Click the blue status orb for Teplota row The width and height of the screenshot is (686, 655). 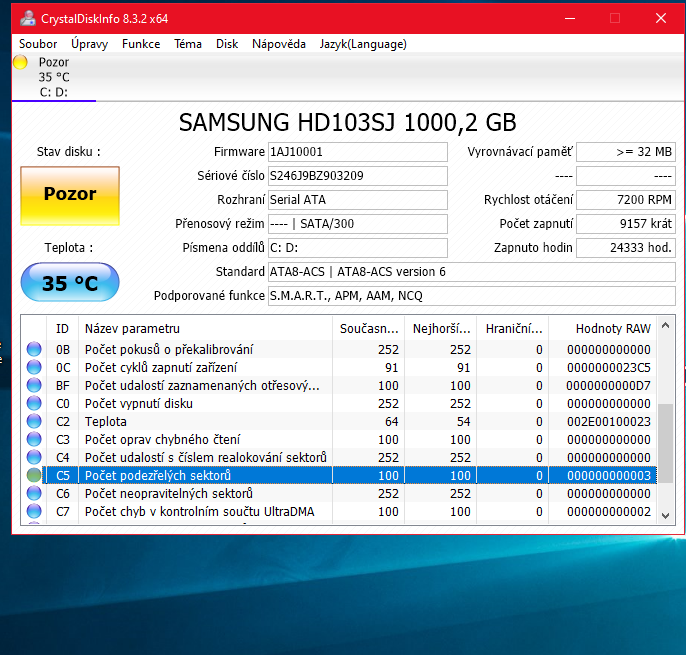pyautogui.click(x=34, y=422)
